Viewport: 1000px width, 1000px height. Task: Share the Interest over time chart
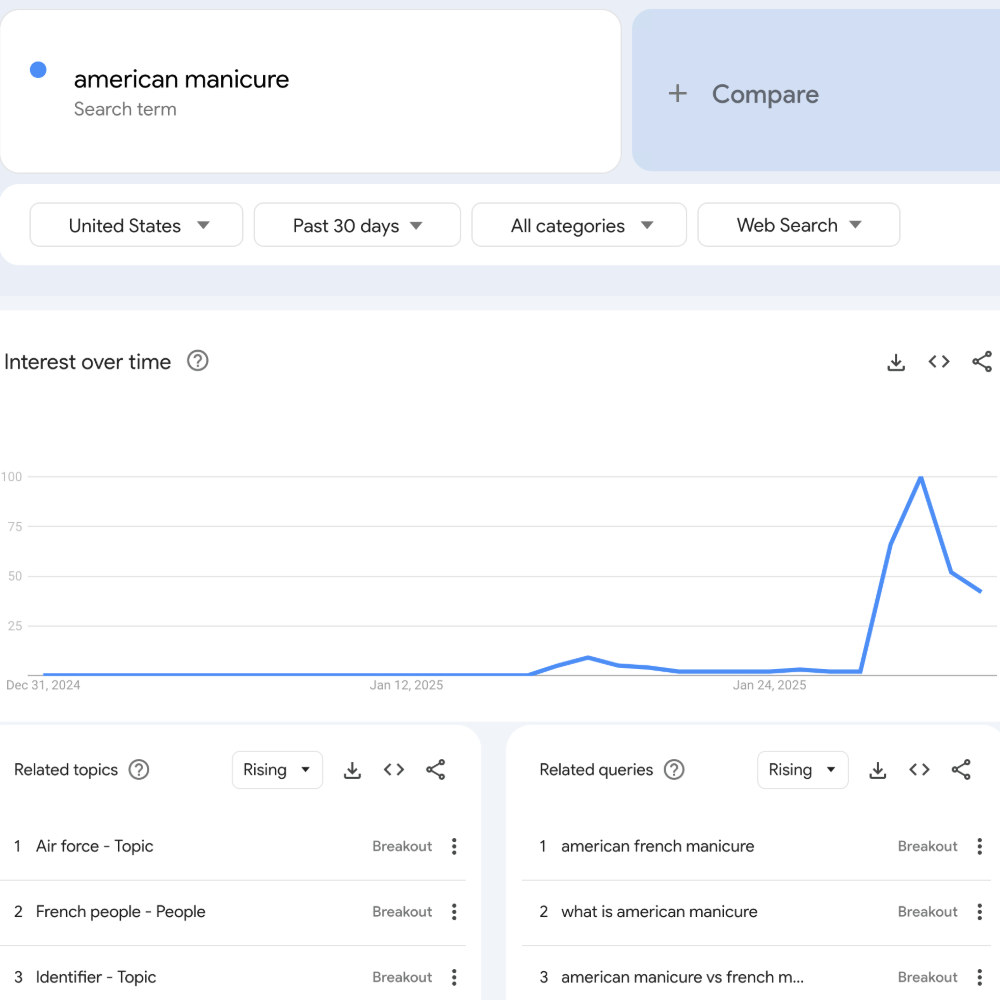click(x=982, y=362)
